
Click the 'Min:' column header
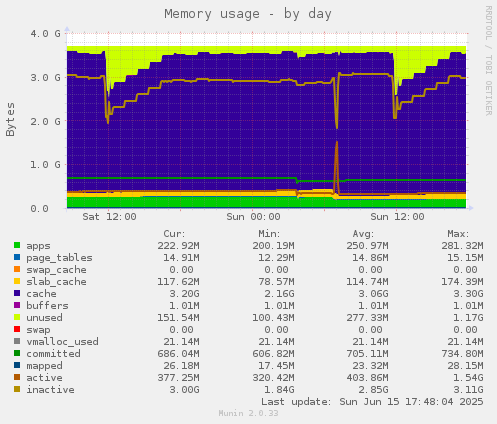[x=269, y=234]
